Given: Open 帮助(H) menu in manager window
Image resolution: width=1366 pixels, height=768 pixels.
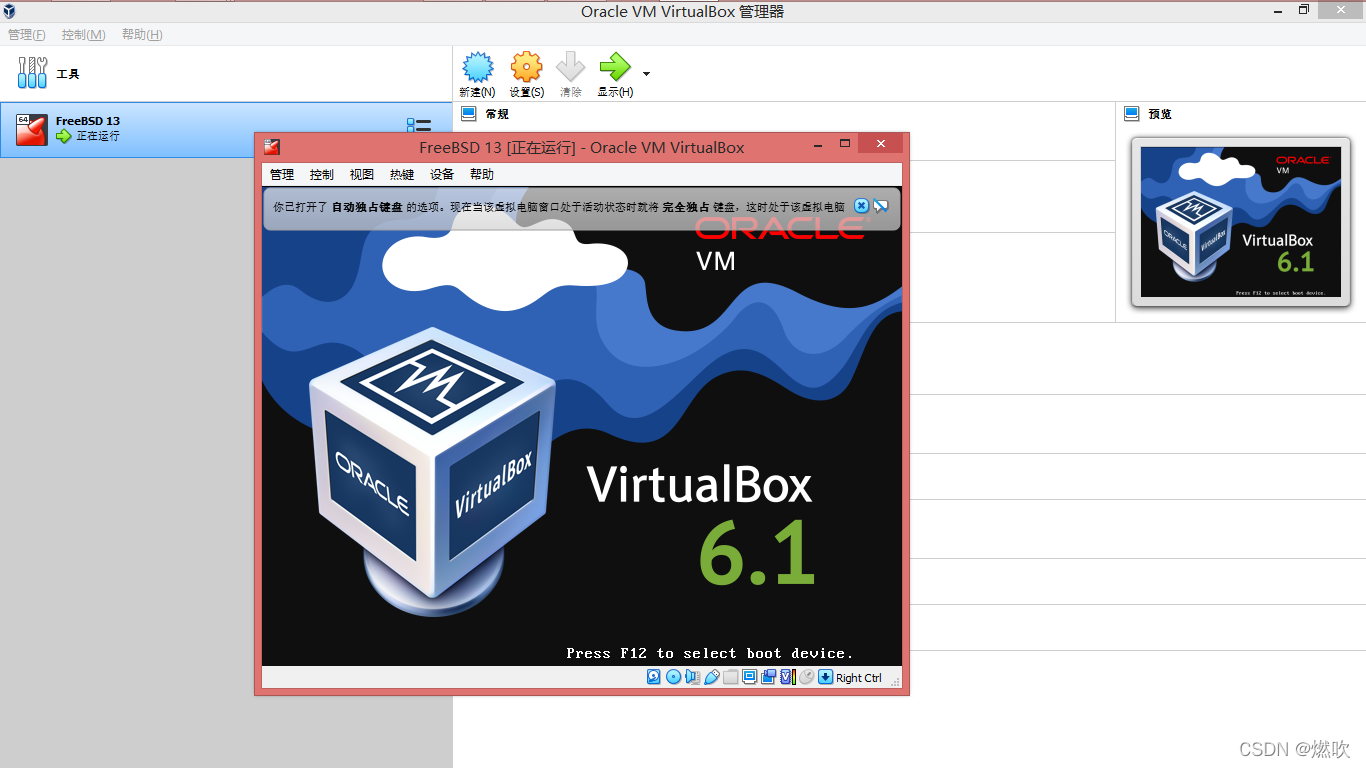Looking at the screenshot, I should click(x=142, y=35).
